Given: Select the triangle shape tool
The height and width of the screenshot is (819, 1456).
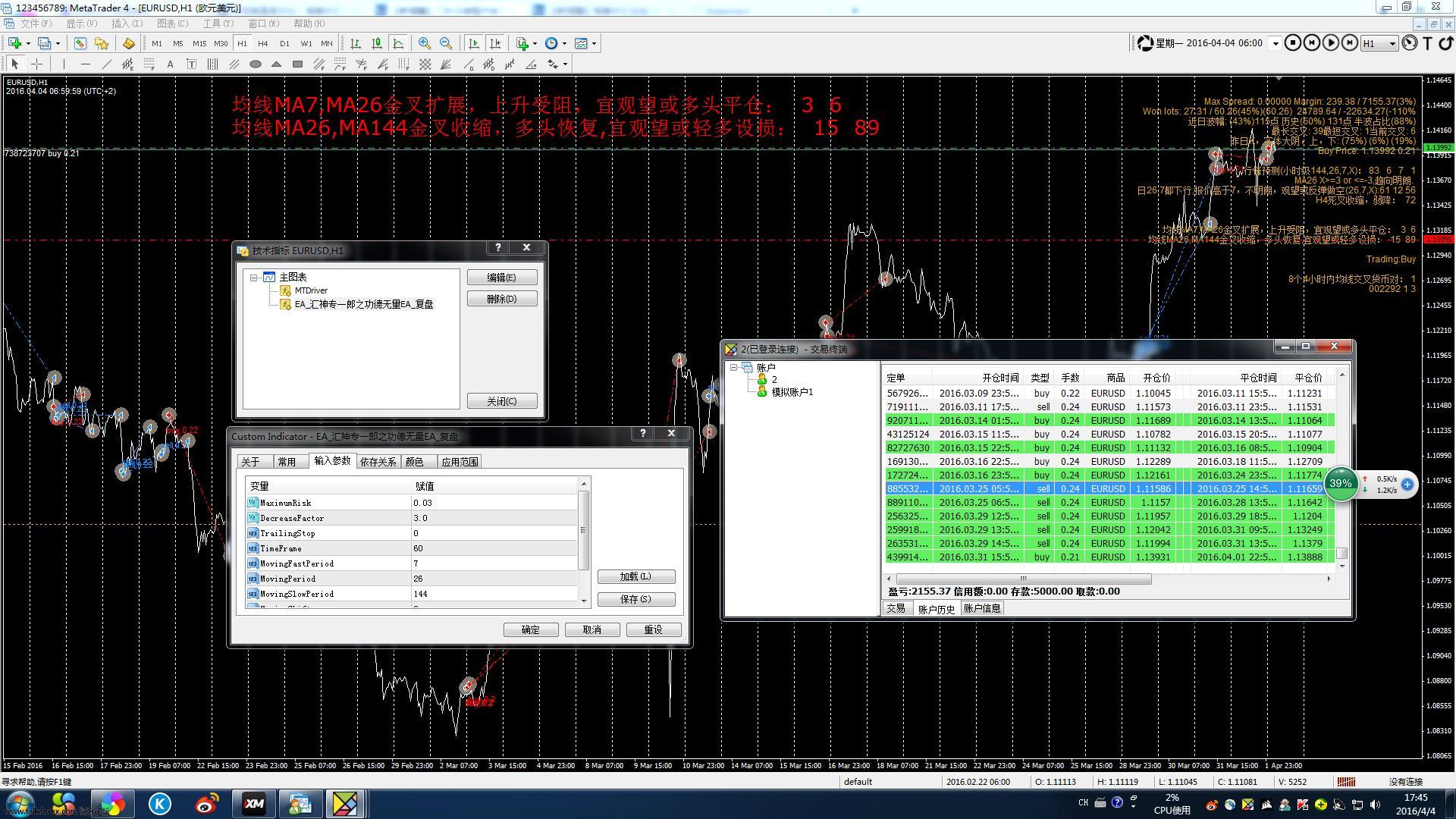Looking at the screenshot, I should [x=277, y=64].
